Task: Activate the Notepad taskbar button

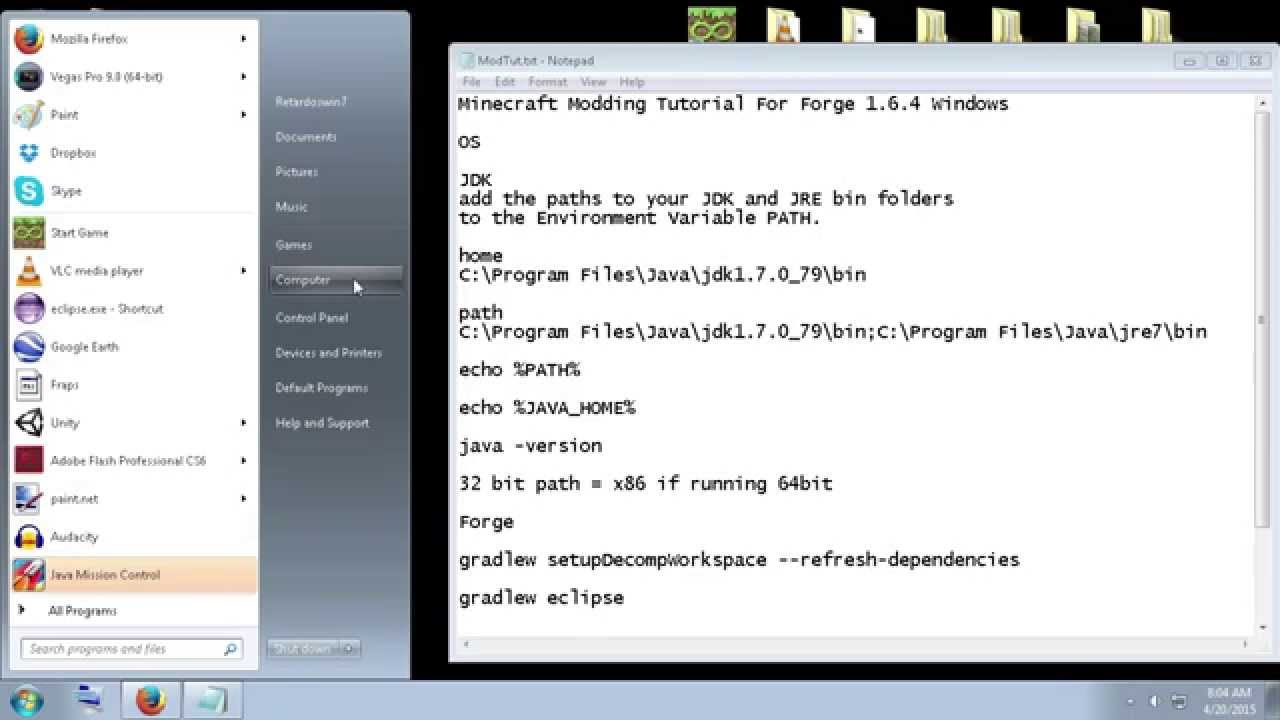Action: tap(211, 700)
